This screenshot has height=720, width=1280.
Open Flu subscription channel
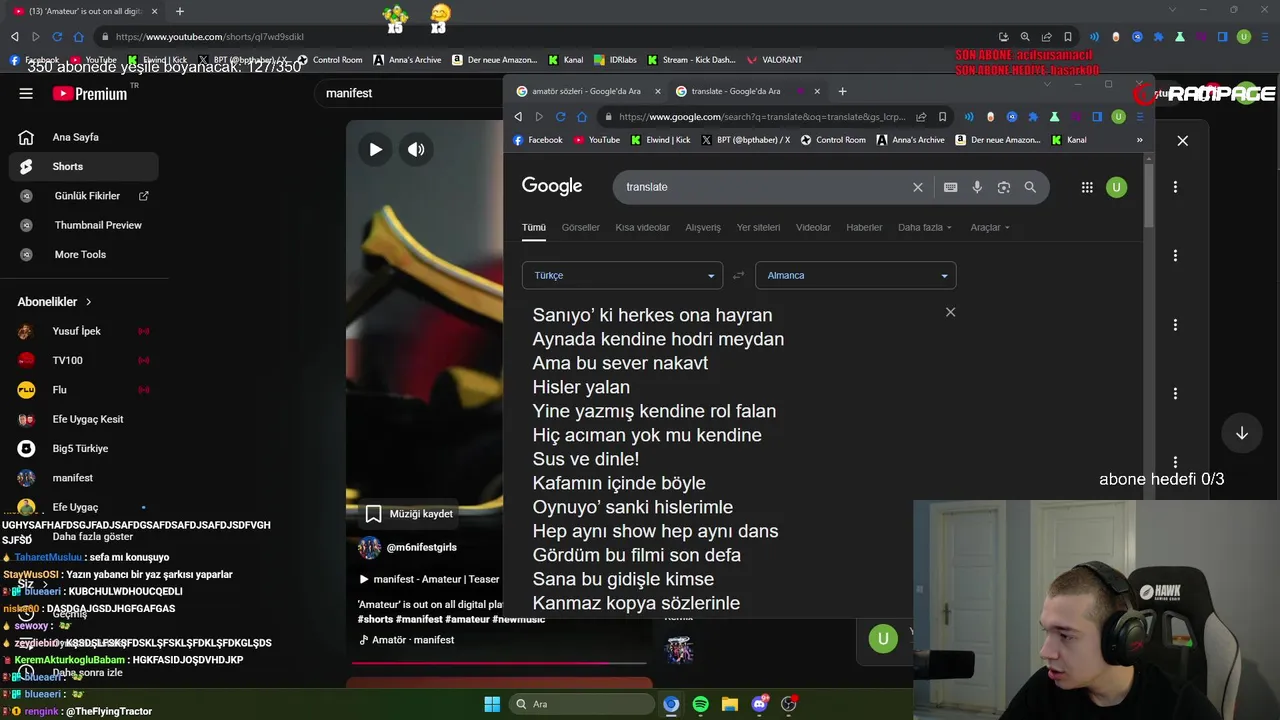tap(83, 389)
